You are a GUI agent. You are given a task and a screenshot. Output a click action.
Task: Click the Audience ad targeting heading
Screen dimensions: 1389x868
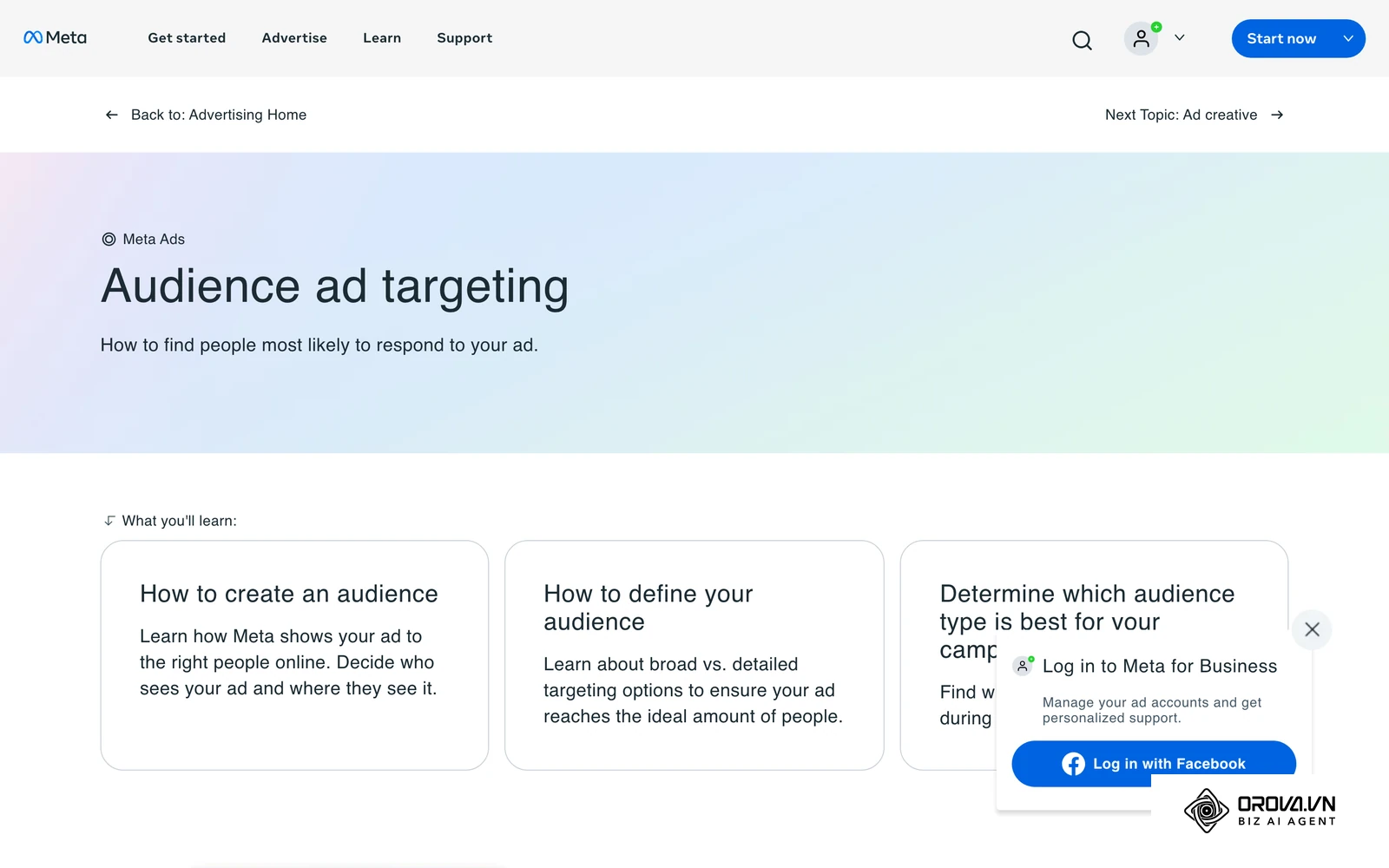[335, 286]
